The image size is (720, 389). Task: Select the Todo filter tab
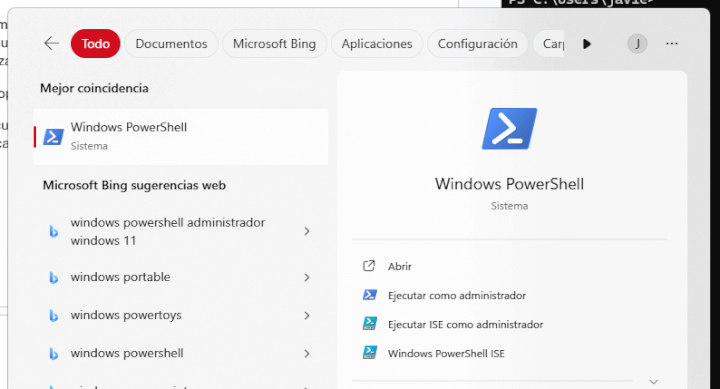96,44
